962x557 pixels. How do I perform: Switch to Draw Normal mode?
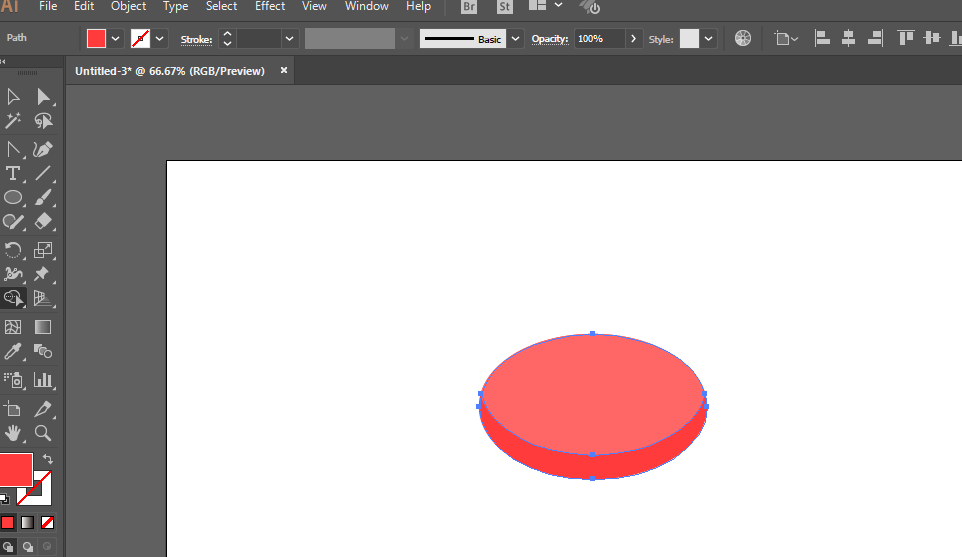tap(8, 547)
